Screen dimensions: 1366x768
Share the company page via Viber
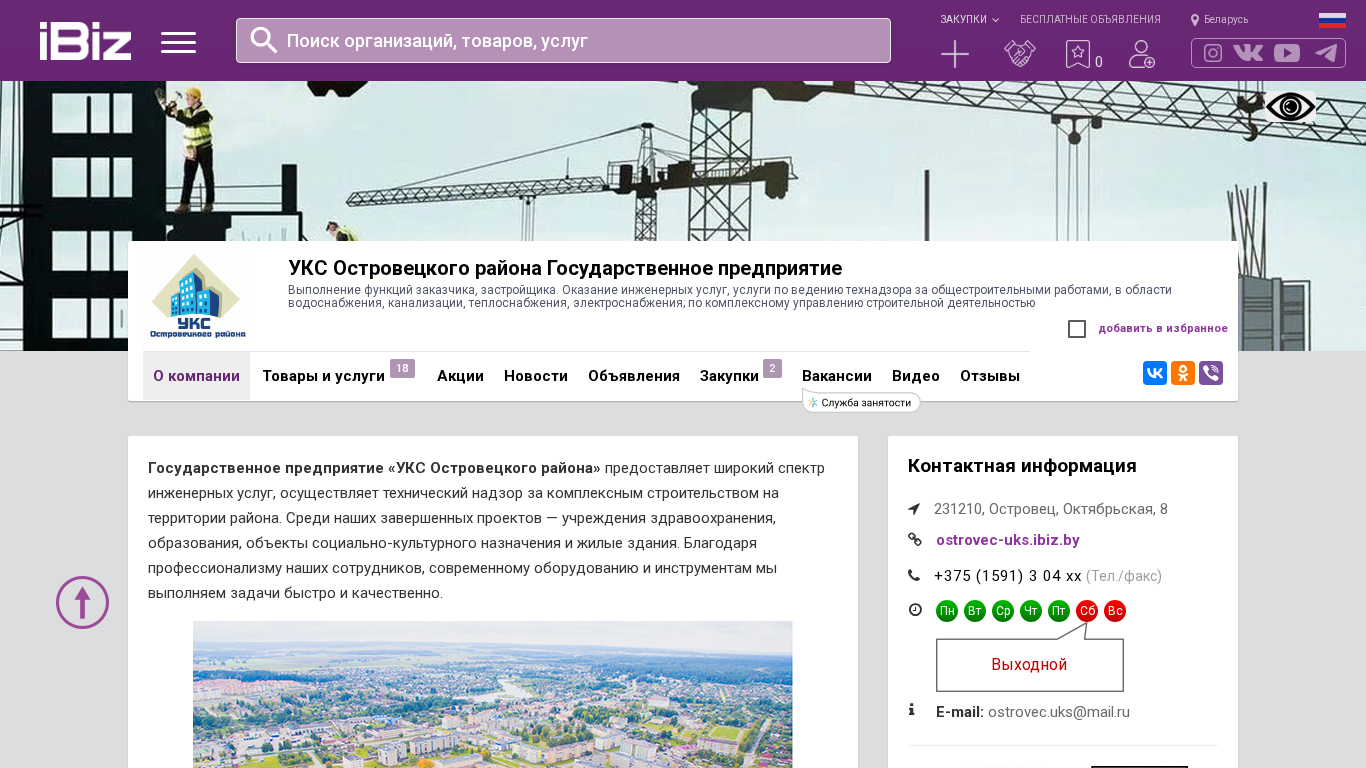tap(1211, 373)
